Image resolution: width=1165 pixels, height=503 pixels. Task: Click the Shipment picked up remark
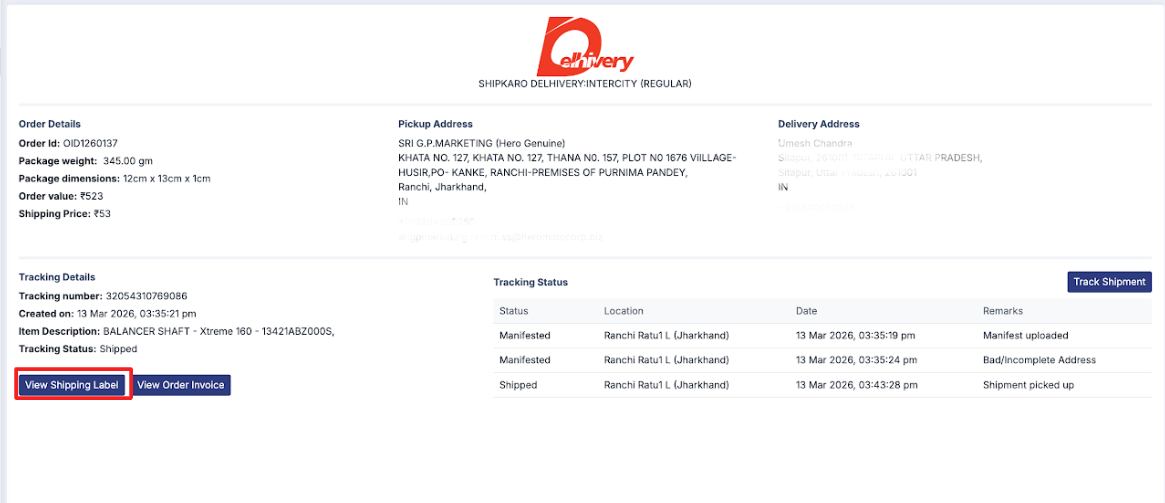(1028, 385)
